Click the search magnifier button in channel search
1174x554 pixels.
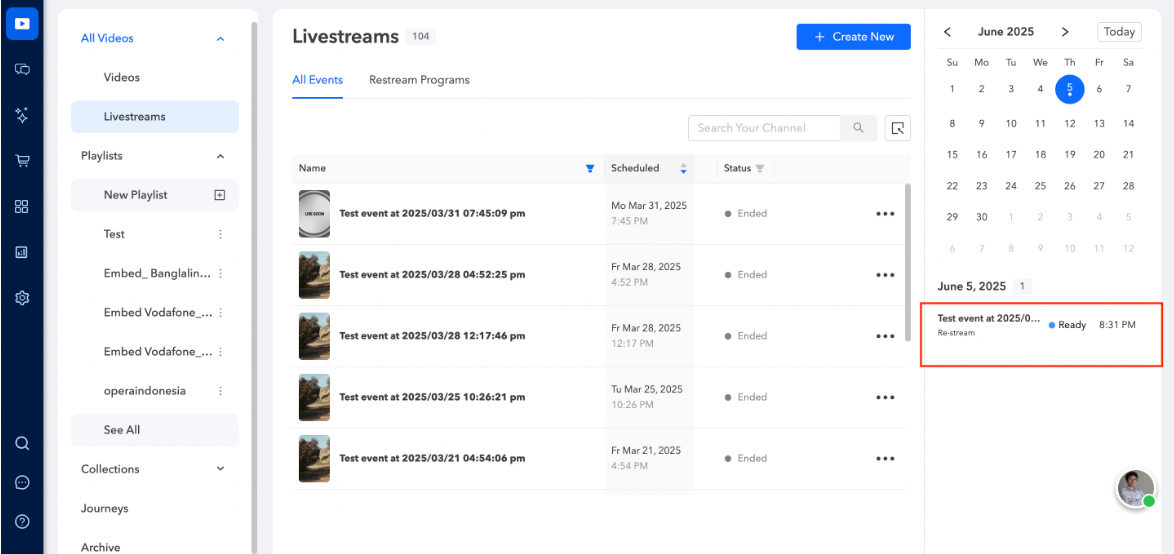858,128
